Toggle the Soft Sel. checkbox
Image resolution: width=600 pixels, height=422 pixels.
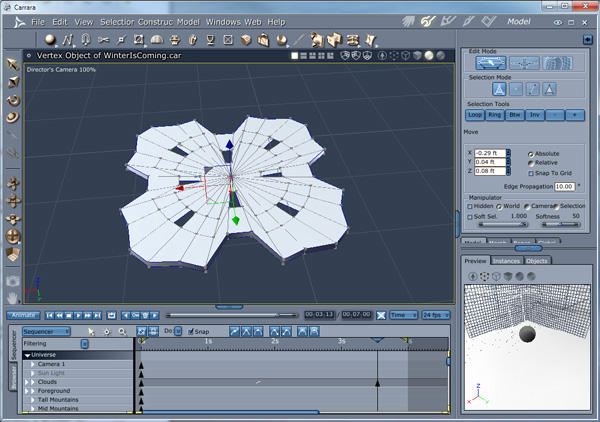pyautogui.click(x=469, y=215)
